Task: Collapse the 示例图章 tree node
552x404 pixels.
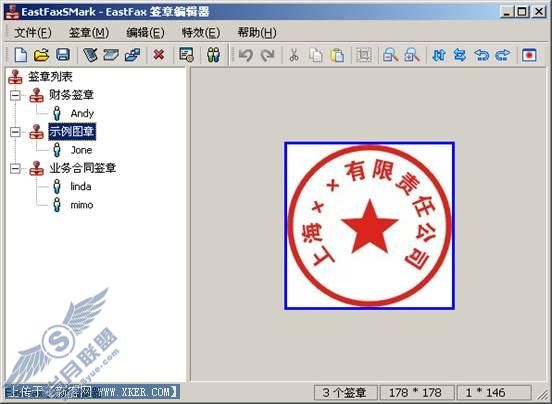Action: point(15,132)
